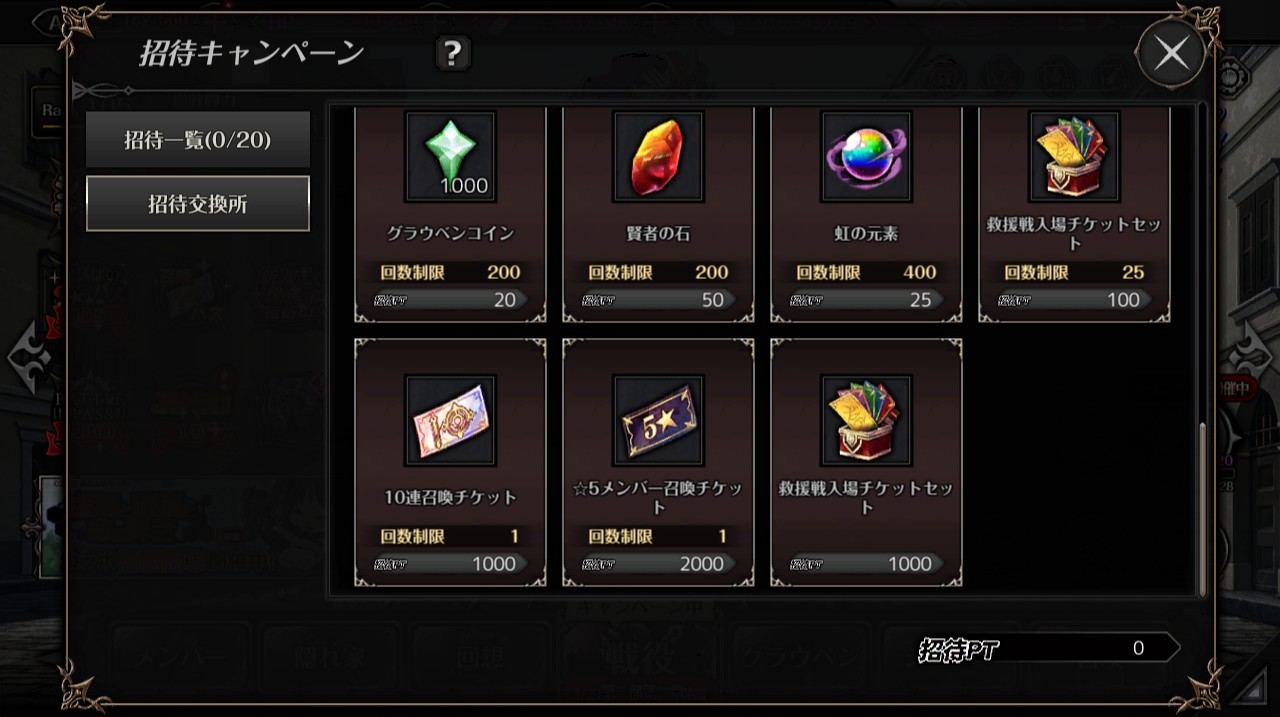Click the 虹の元素 item label
The image size is (1280, 717).
866,233
